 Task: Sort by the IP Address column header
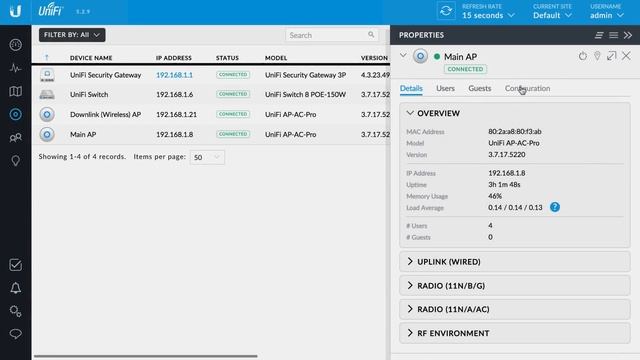(173, 58)
